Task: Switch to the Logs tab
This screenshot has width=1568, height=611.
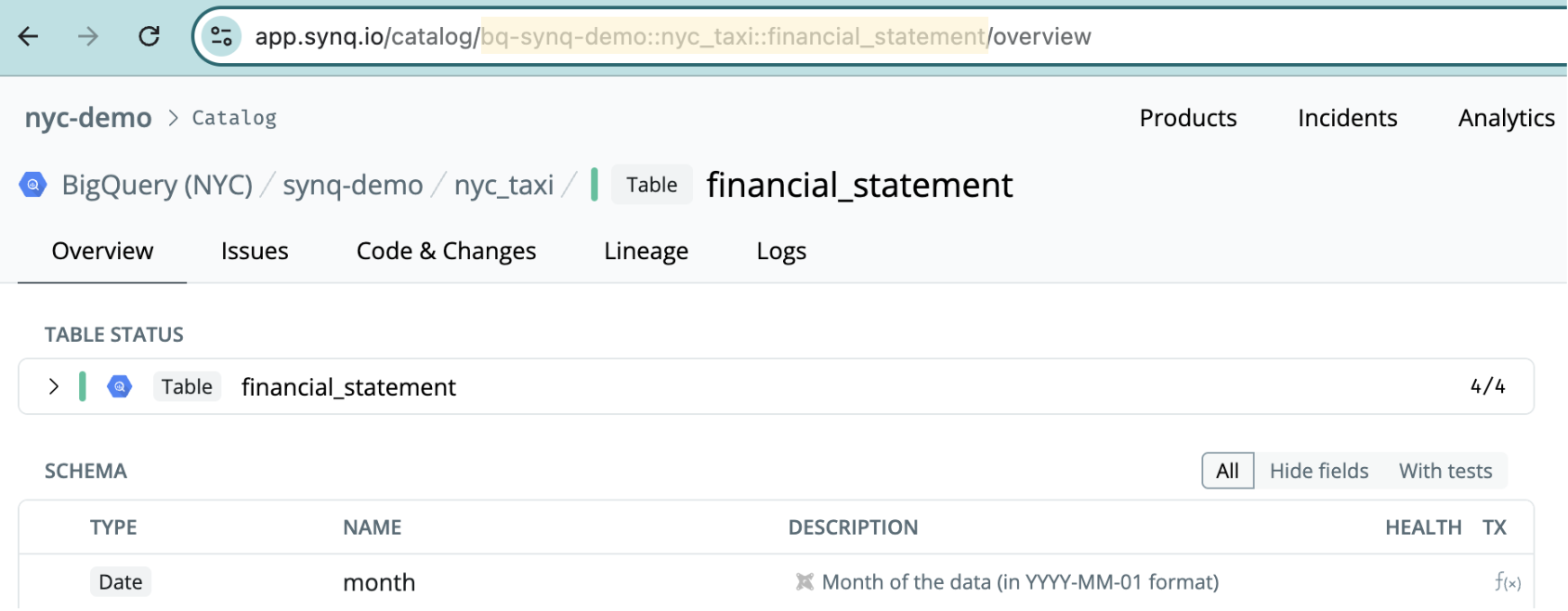Action: [781, 251]
